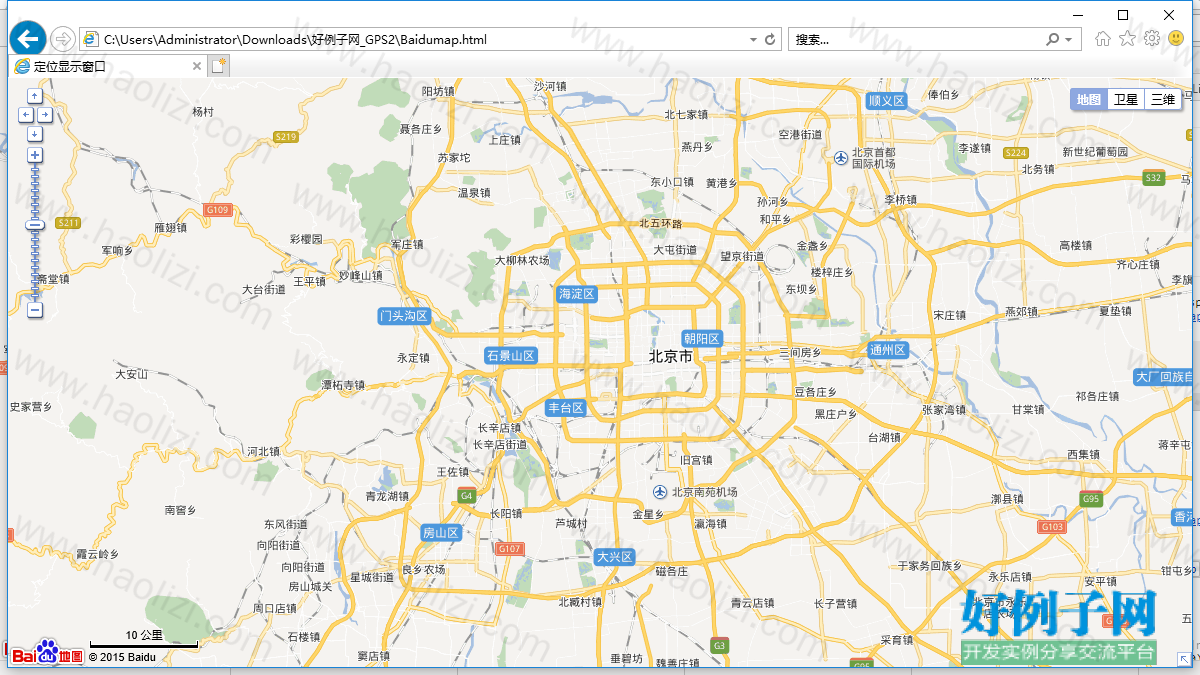Open the browser Home icon

(1102, 39)
